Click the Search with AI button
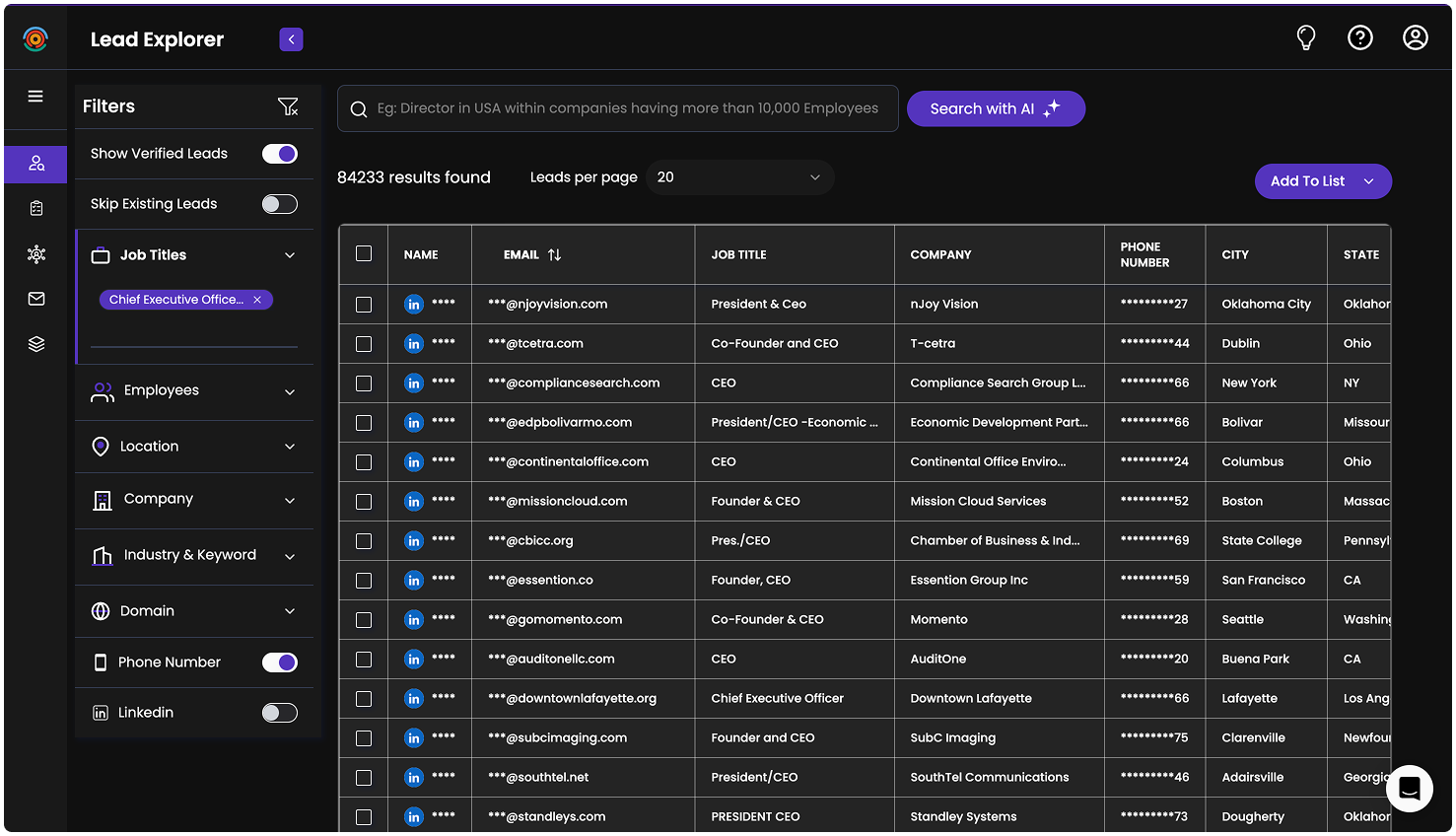This screenshot has height=836, width=1456. tap(995, 108)
